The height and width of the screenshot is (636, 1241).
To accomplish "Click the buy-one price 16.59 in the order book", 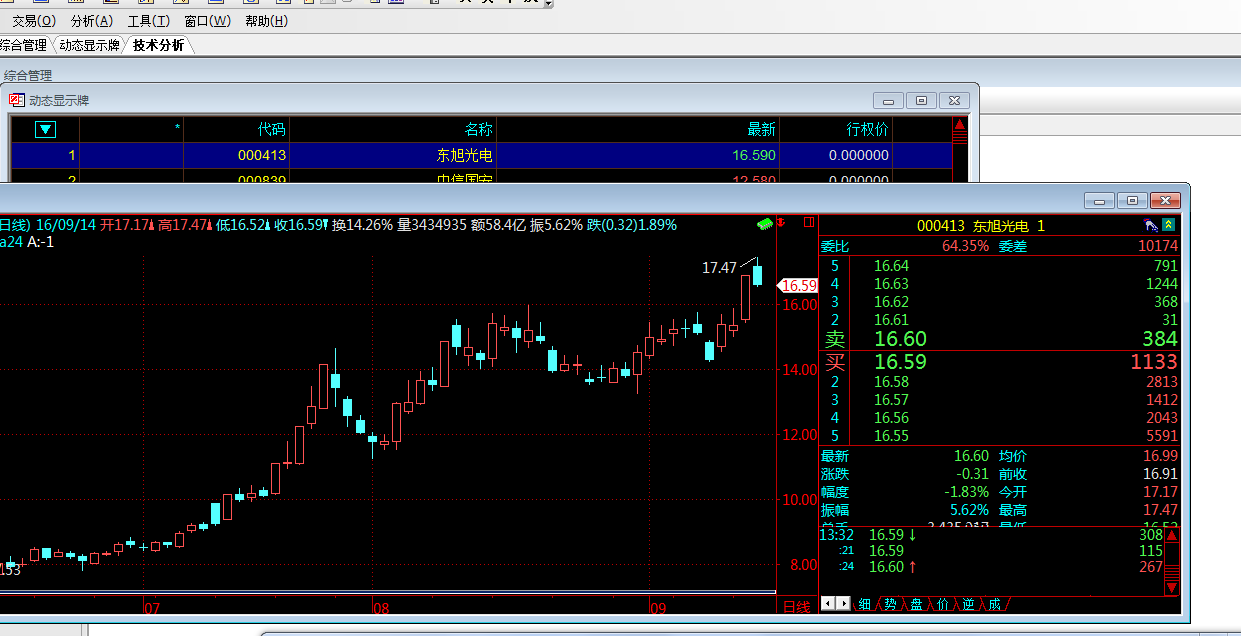I will (x=900, y=361).
